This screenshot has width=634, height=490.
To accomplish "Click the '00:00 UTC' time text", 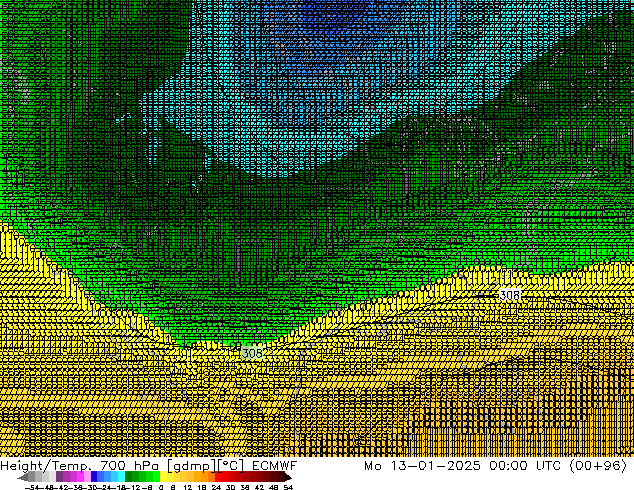I will pos(525,466).
